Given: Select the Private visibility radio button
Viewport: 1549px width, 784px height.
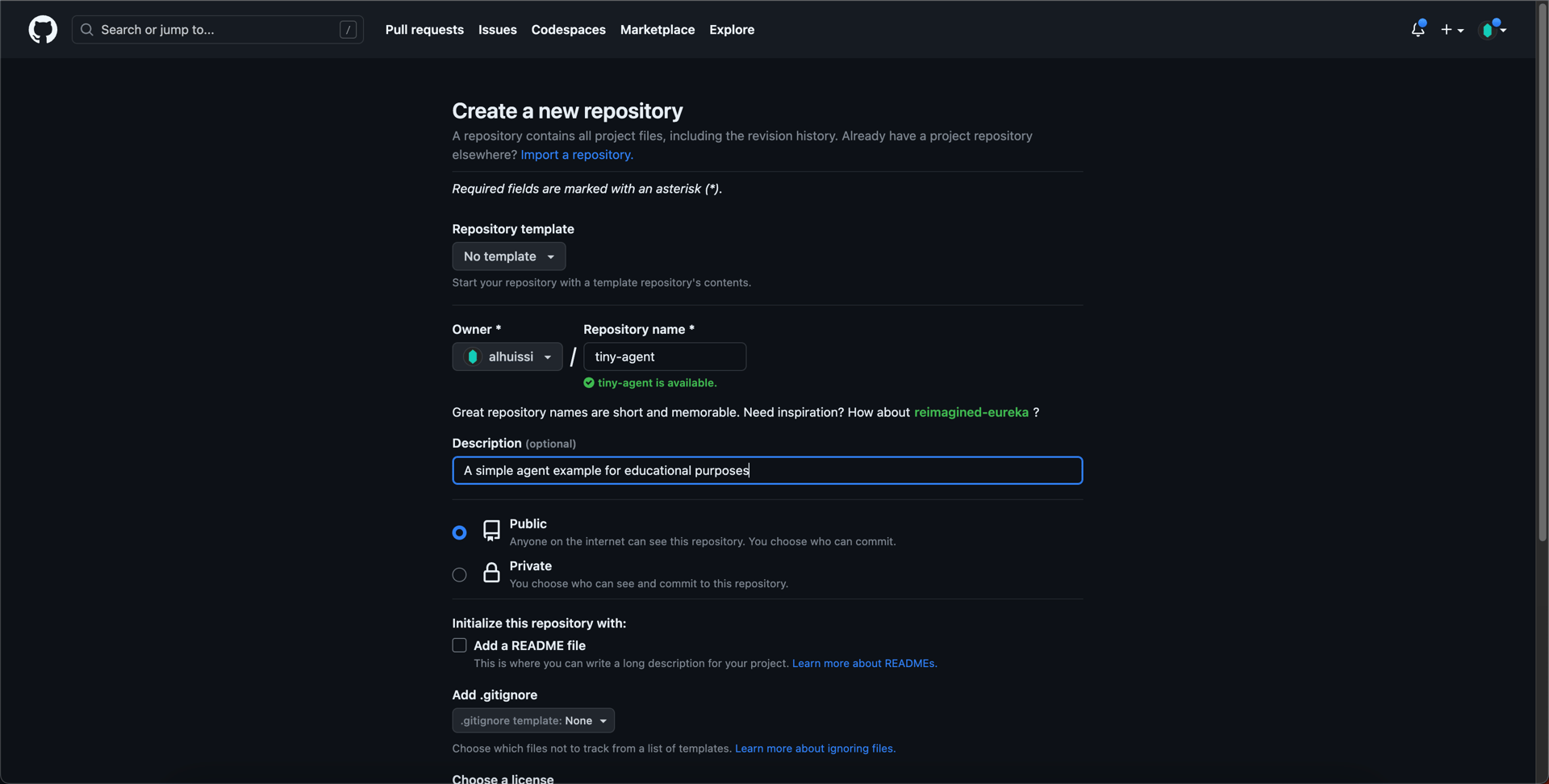Looking at the screenshot, I should (x=459, y=575).
